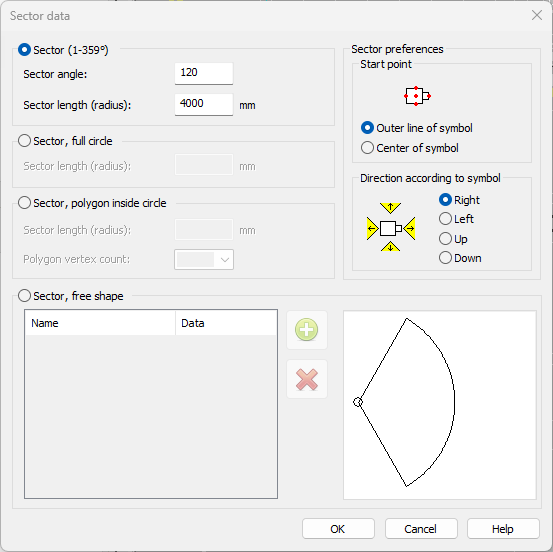
Task: Click the Sector length radius field showing 4000
Action: tap(204, 104)
